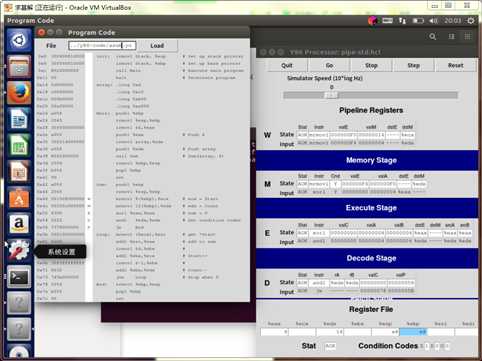The image size is (482, 361).
Task: Click the Stat value field at bottom
Action: point(330,346)
